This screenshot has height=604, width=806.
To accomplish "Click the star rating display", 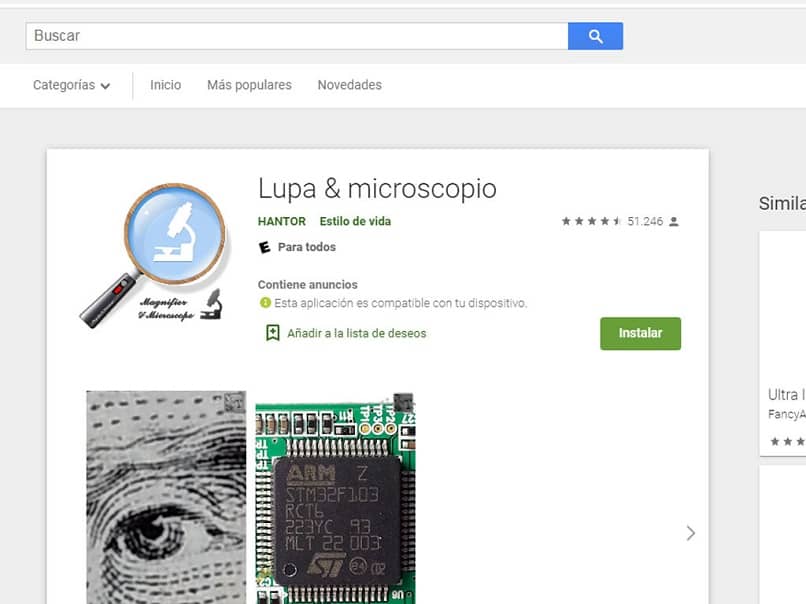I will pos(592,222).
